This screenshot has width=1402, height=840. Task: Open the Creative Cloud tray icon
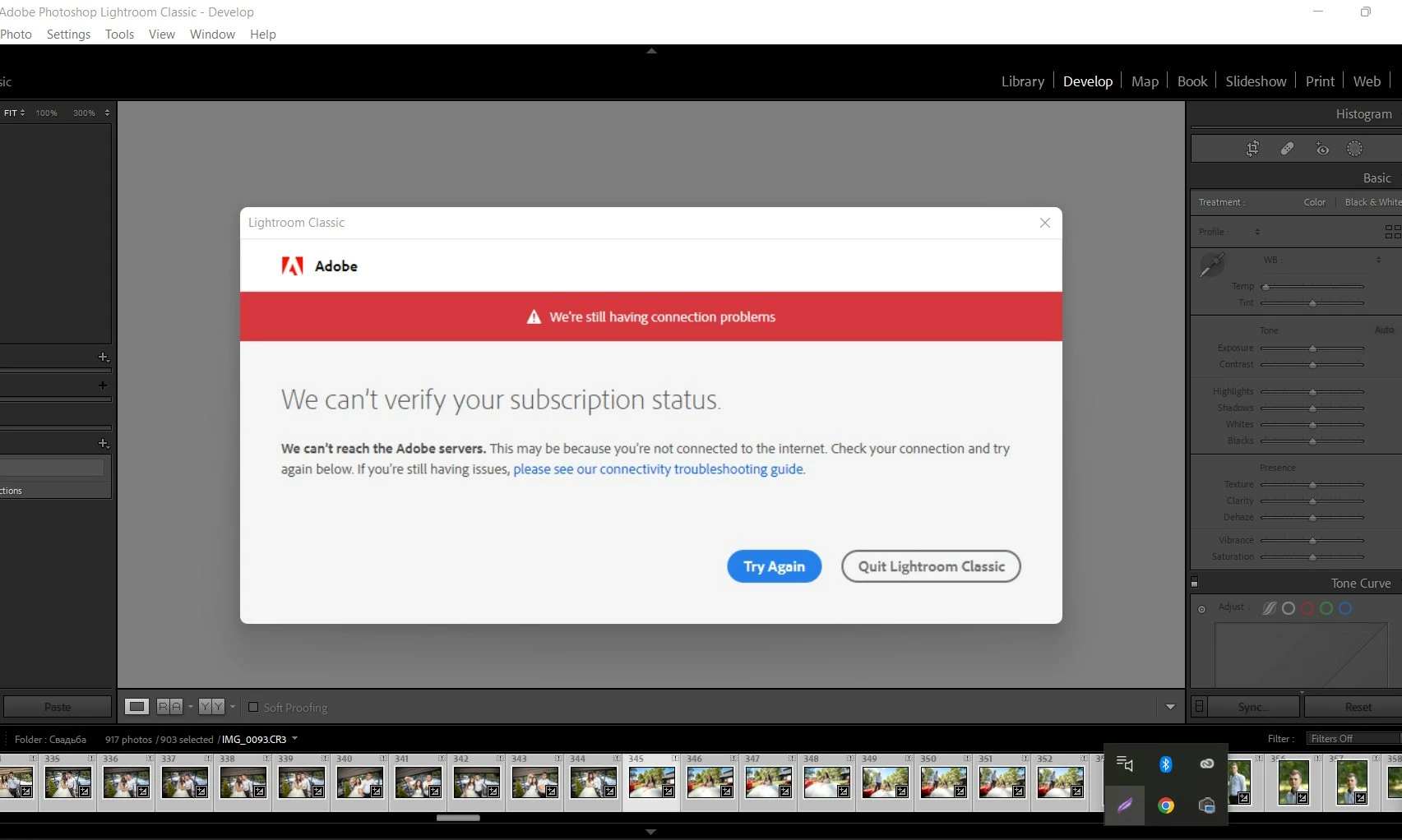pos(1206,764)
